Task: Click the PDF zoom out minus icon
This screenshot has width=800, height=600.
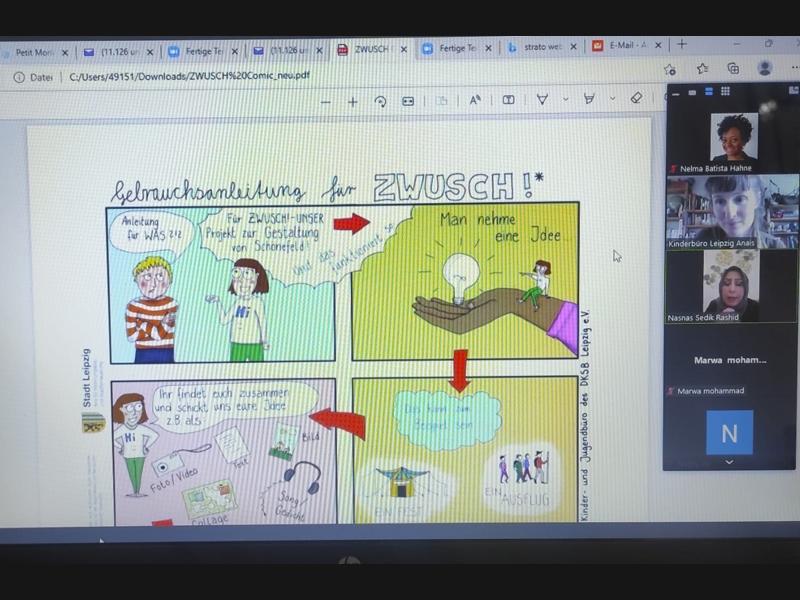Action: [326, 101]
